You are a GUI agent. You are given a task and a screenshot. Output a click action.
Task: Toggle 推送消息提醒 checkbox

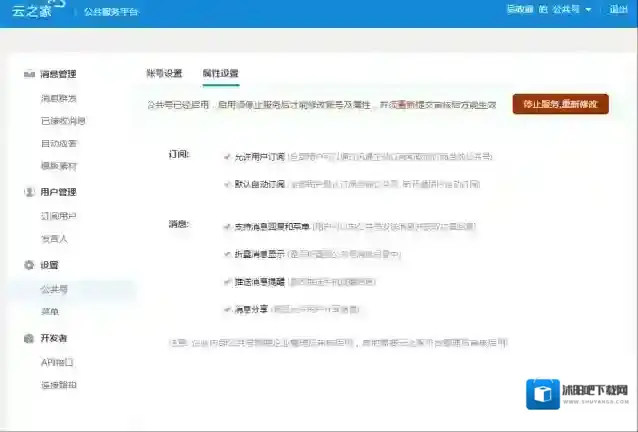coord(227,282)
